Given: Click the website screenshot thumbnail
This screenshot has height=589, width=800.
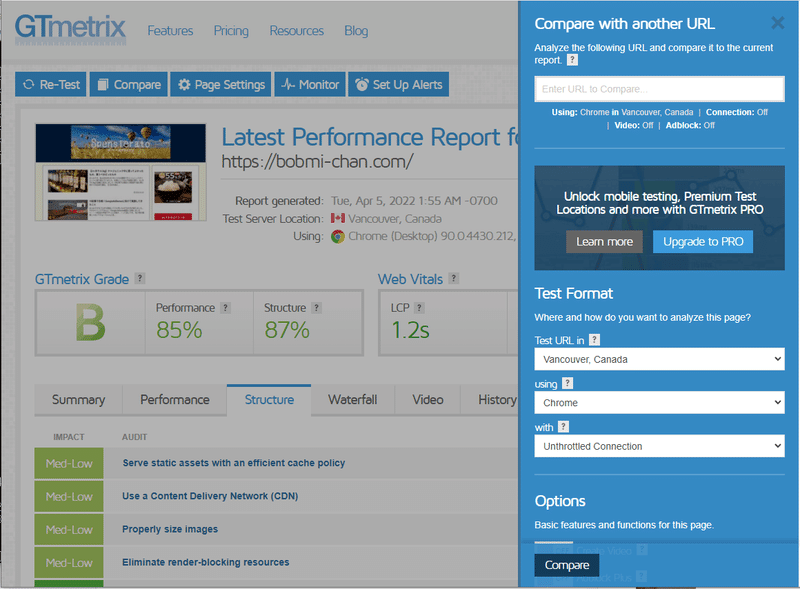Looking at the screenshot, I should [121, 172].
